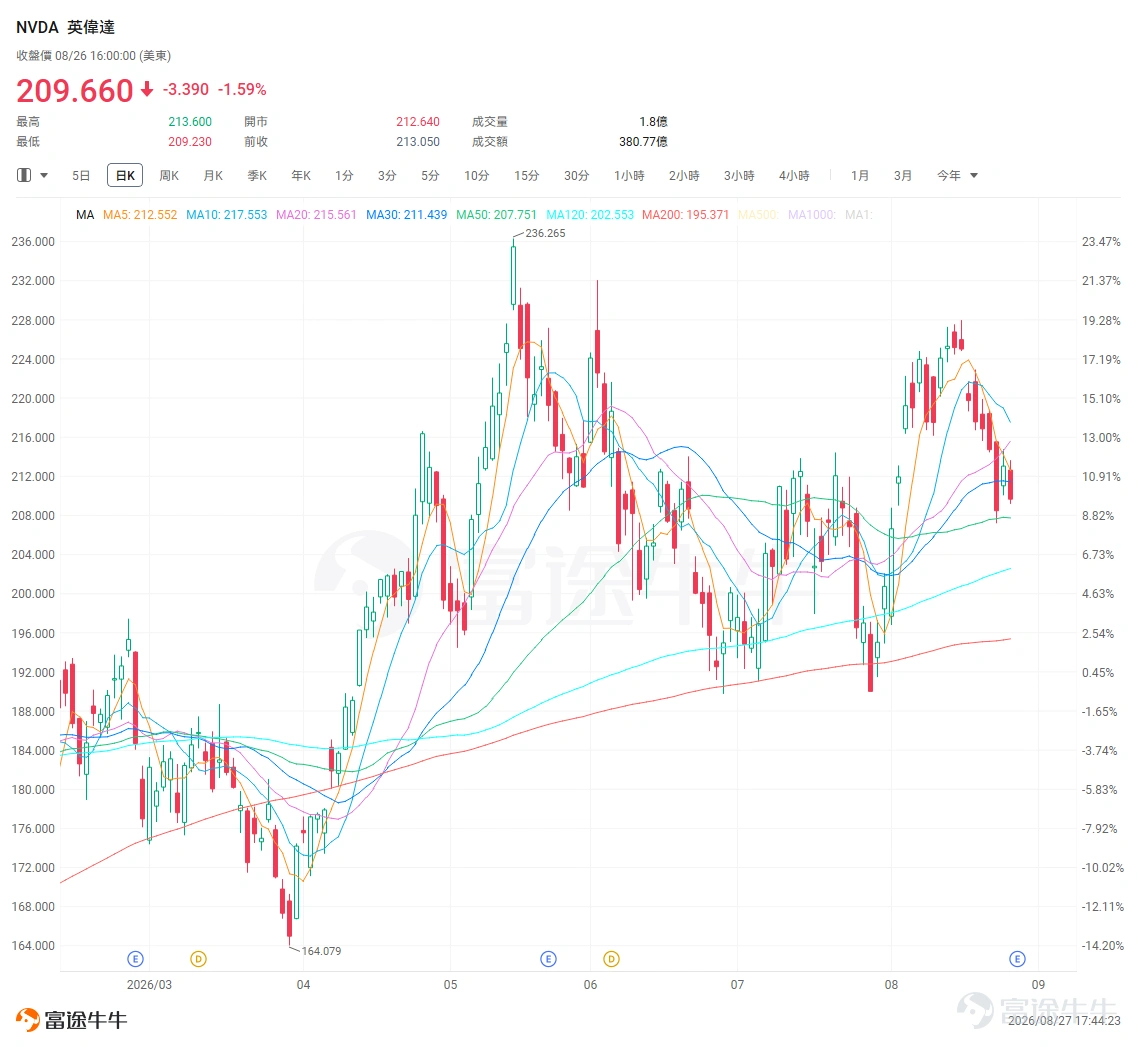Click the -1.59% change value
The width and height of the screenshot is (1137, 1047).
click(x=242, y=89)
